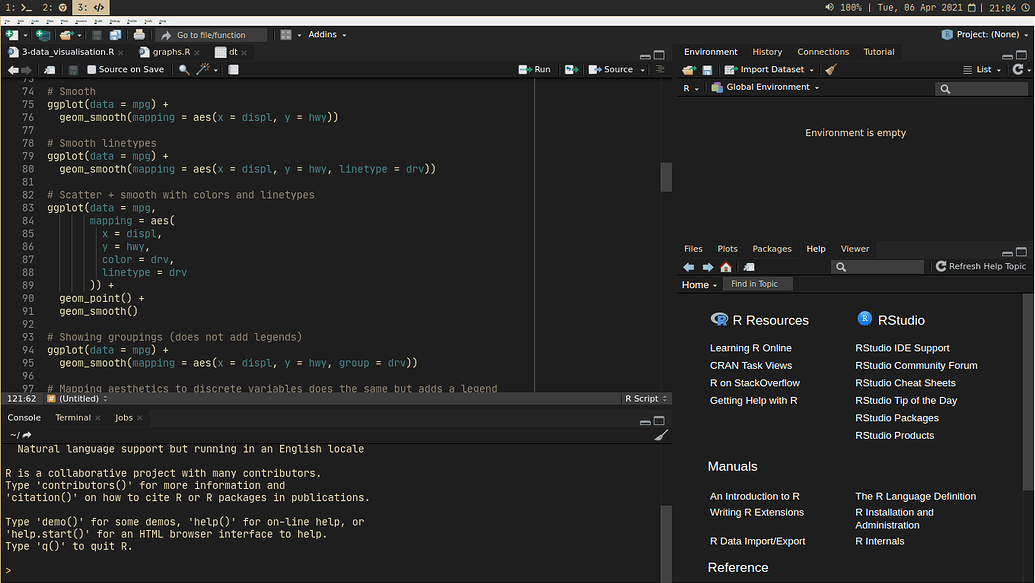
Task: Load a workspace using the folder icon
Action: (x=689, y=70)
